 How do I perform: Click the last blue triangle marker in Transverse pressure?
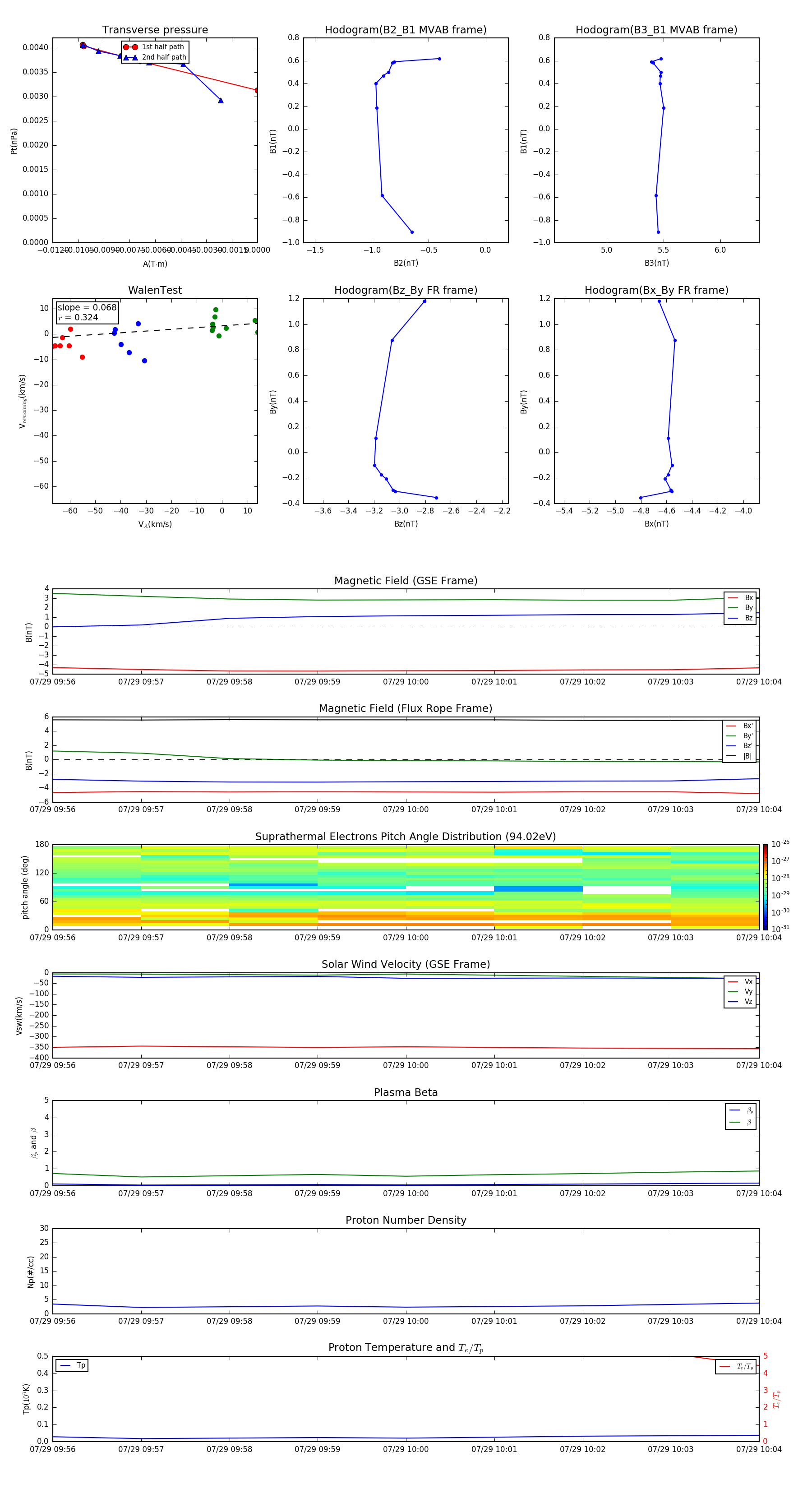[221, 101]
